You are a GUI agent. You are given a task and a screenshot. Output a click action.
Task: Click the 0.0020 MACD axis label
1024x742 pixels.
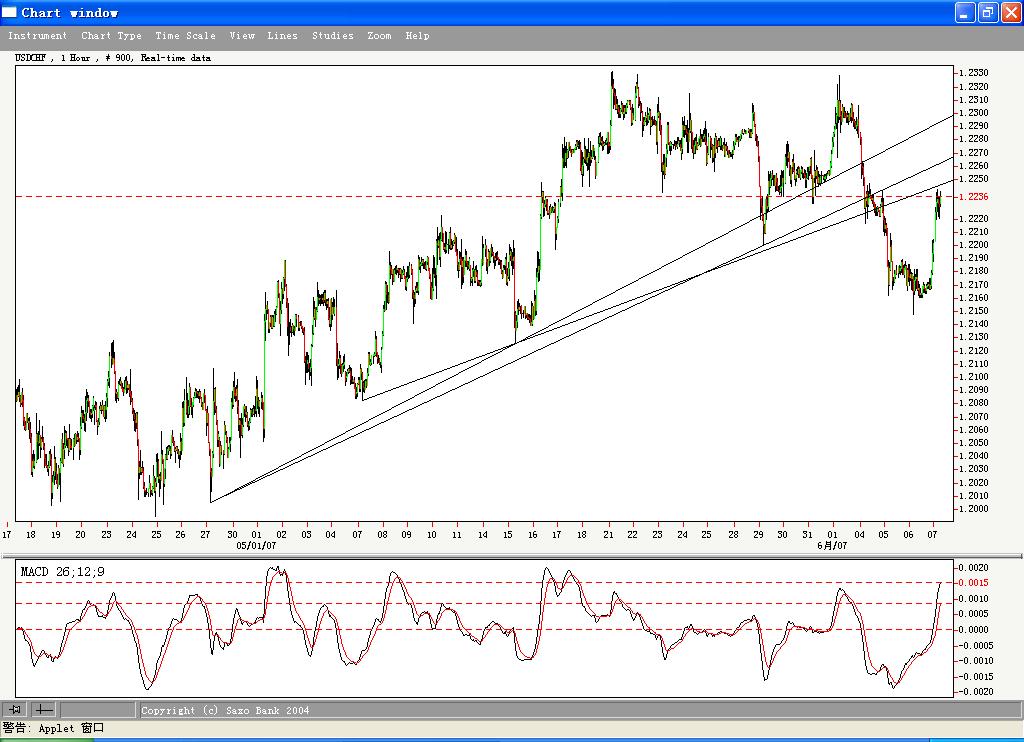pos(973,568)
